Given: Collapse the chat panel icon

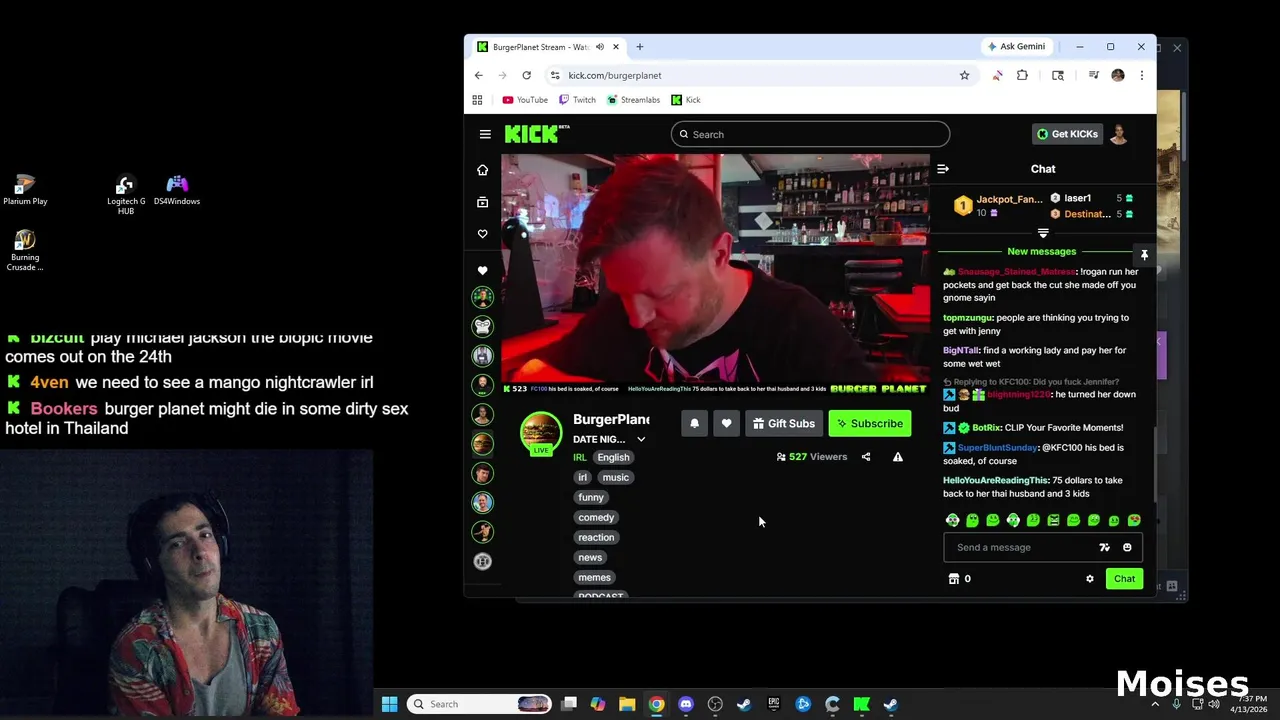Looking at the screenshot, I should [x=943, y=169].
